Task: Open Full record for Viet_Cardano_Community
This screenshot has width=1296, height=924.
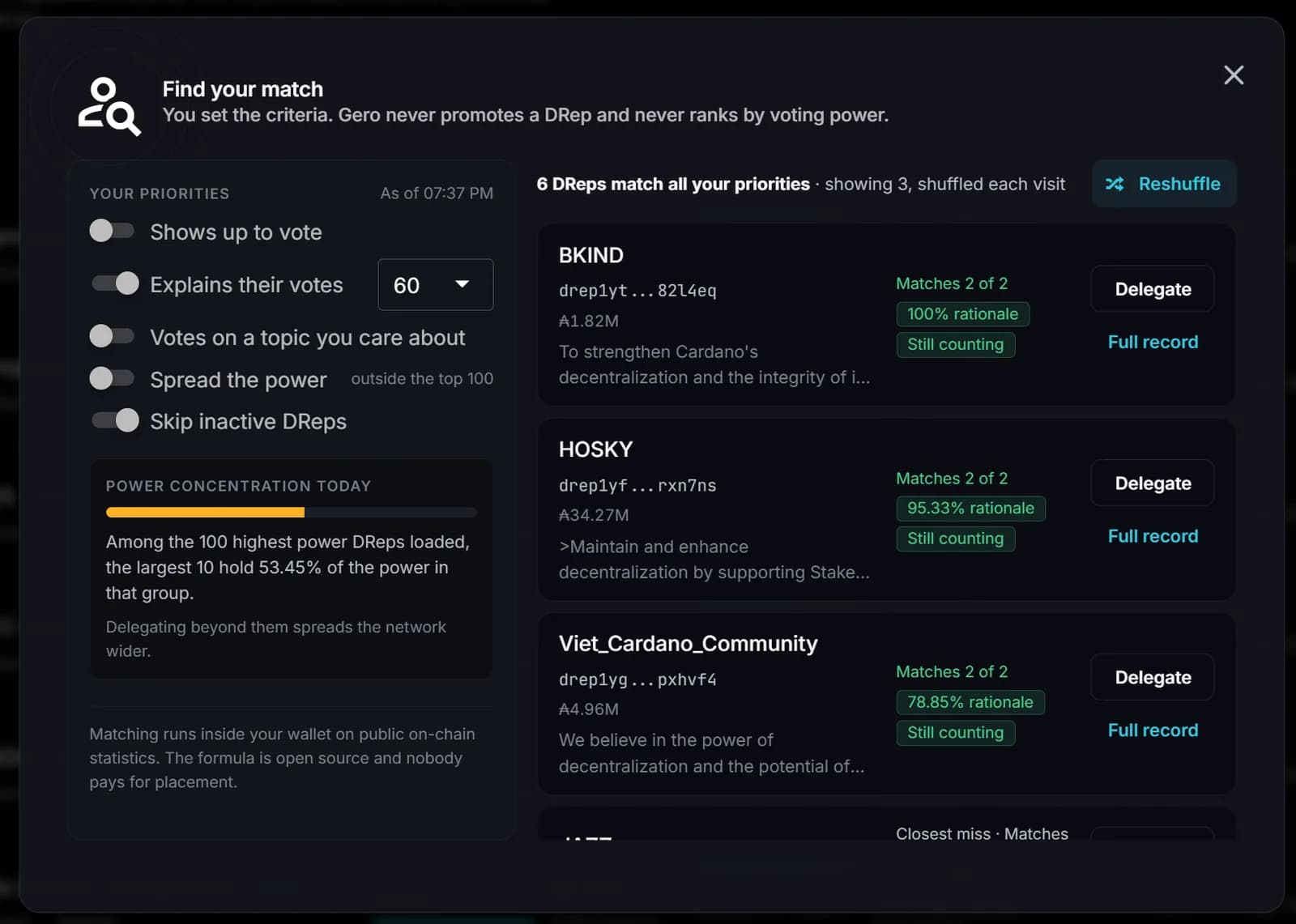Action: pos(1153,730)
